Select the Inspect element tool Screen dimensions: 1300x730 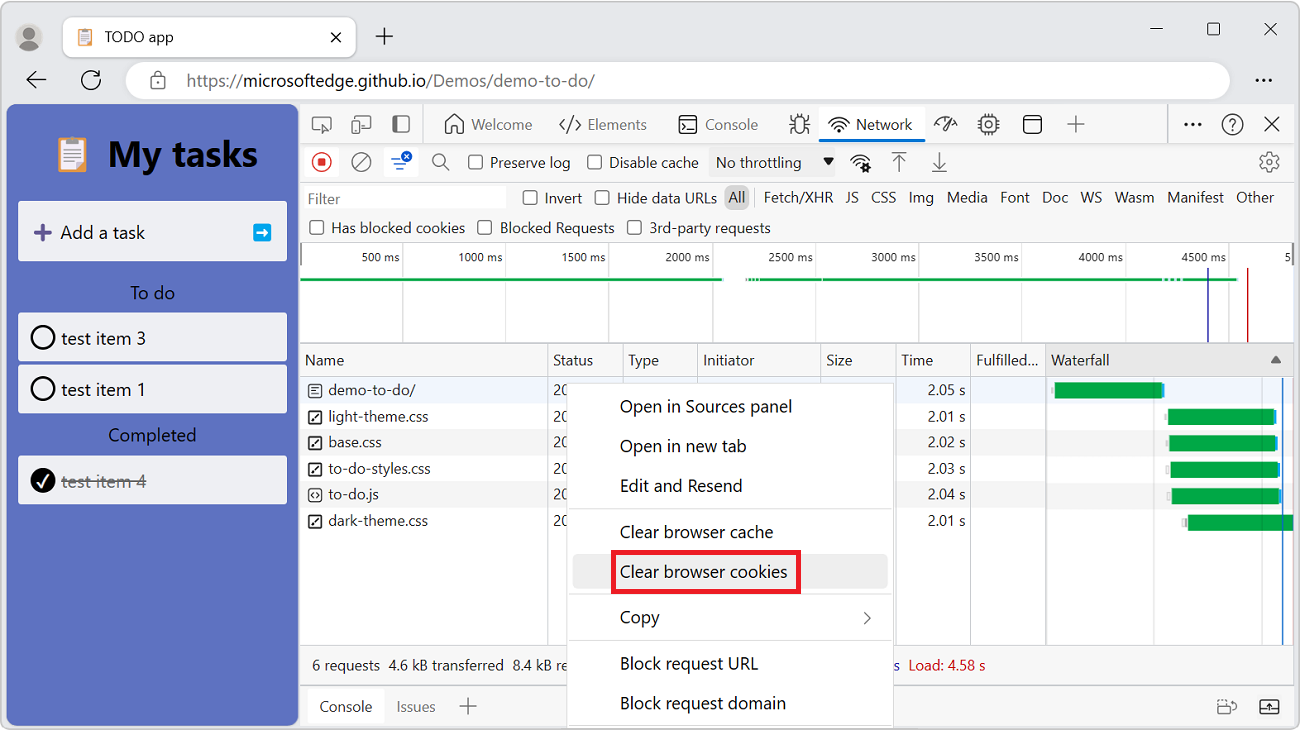pos(321,123)
